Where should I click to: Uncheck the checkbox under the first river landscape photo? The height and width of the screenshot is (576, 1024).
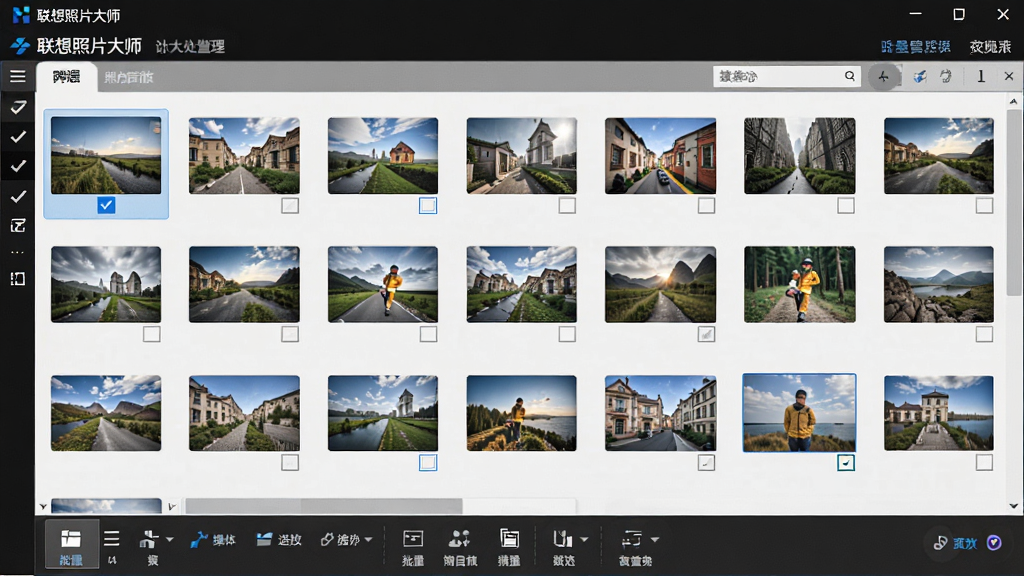point(106,205)
